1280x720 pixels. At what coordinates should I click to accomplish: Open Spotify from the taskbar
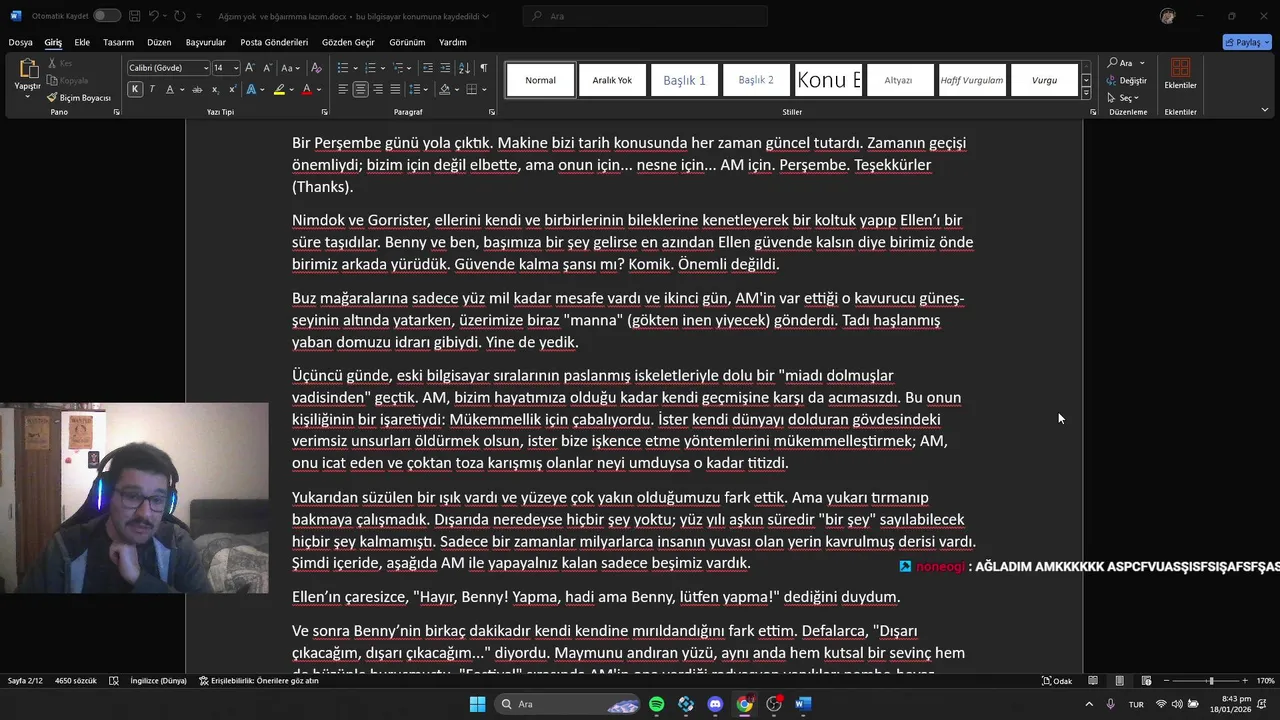(656, 704)
